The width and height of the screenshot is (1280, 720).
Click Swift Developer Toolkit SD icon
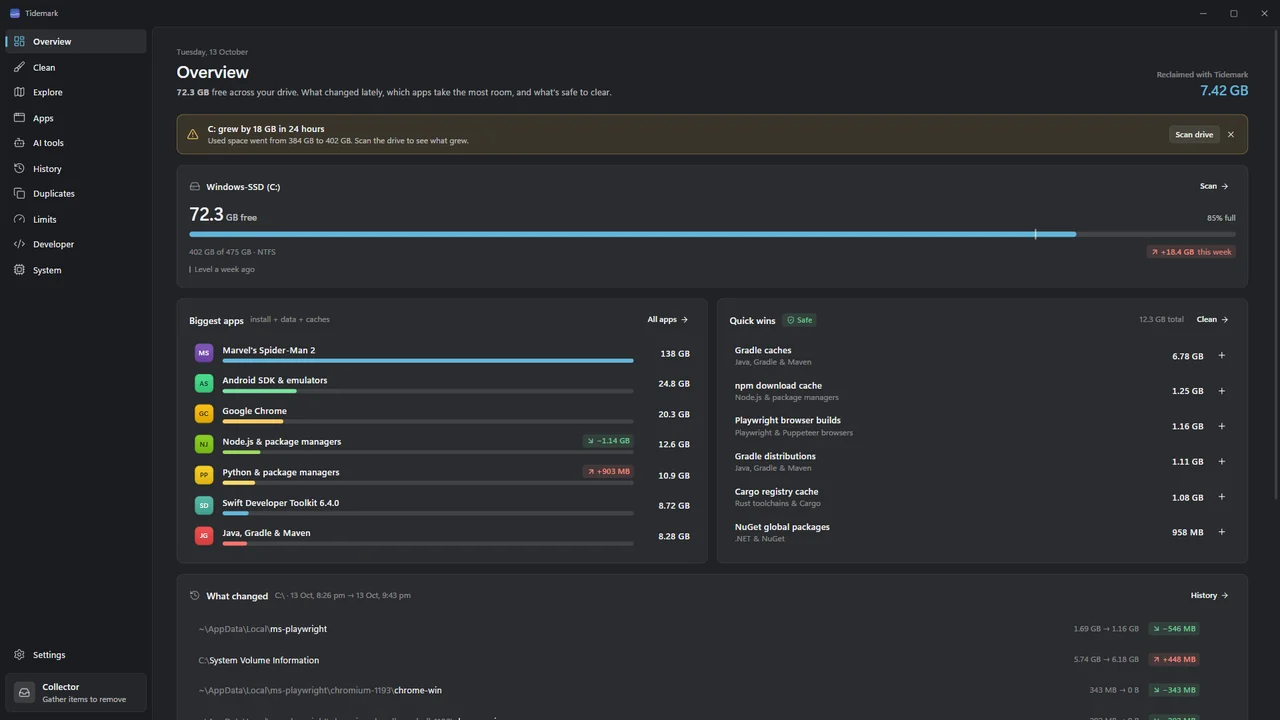point(204,505)
